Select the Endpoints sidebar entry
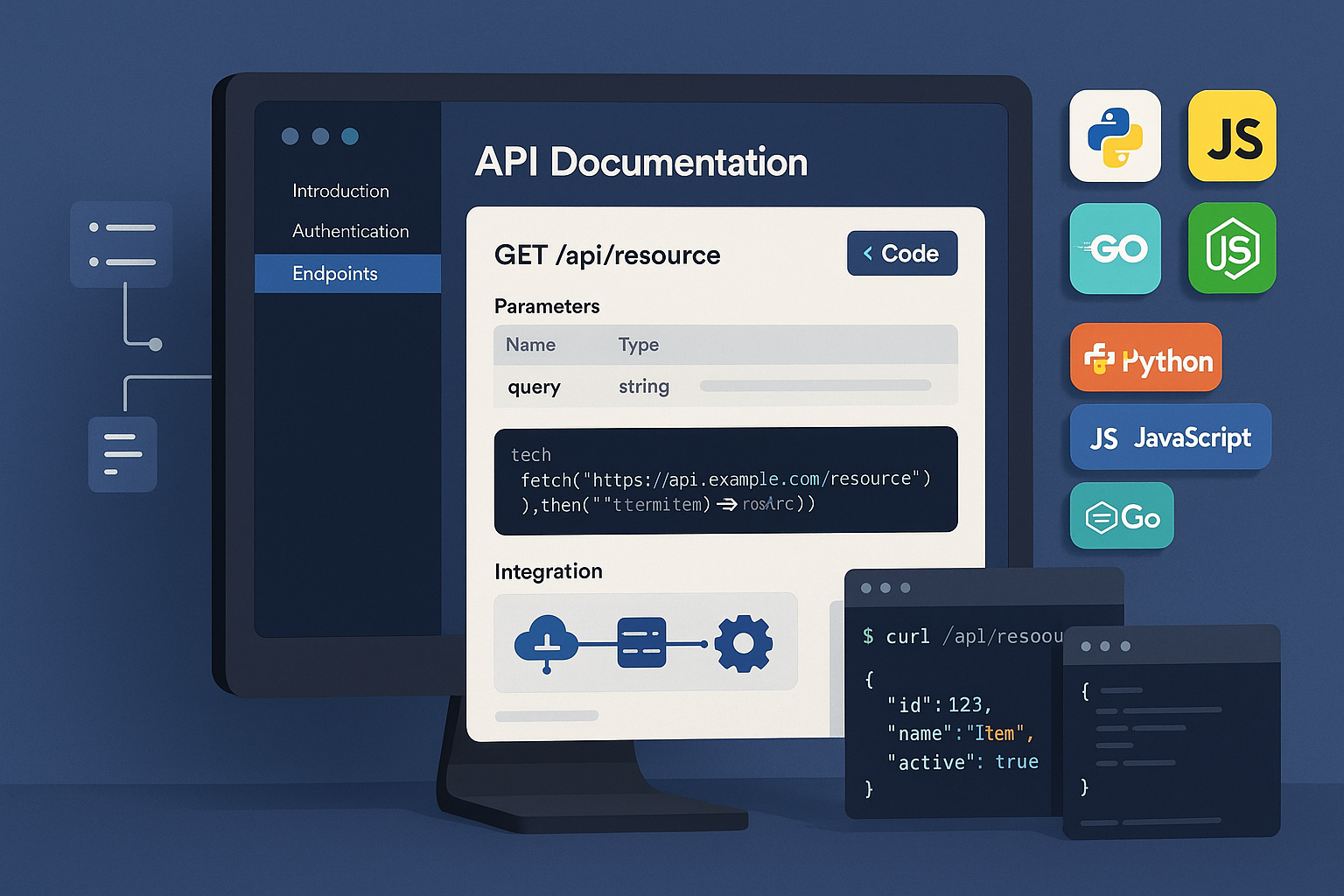The width and height of the screenshot is (1344, 896). 336,274
